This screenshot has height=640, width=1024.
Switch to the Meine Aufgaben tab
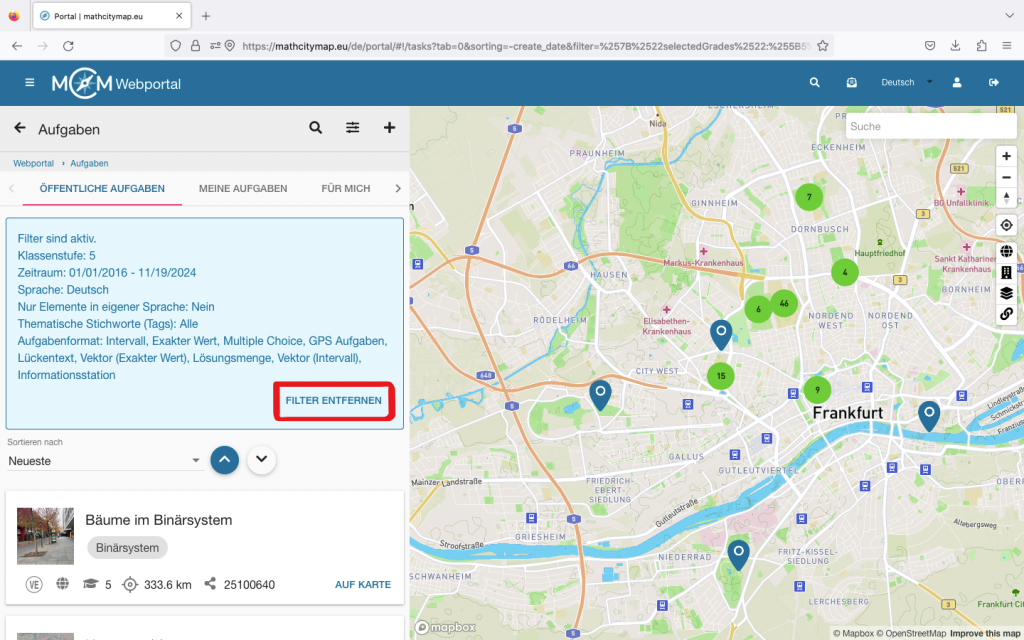pyautogui.click(x=243, y=188)
